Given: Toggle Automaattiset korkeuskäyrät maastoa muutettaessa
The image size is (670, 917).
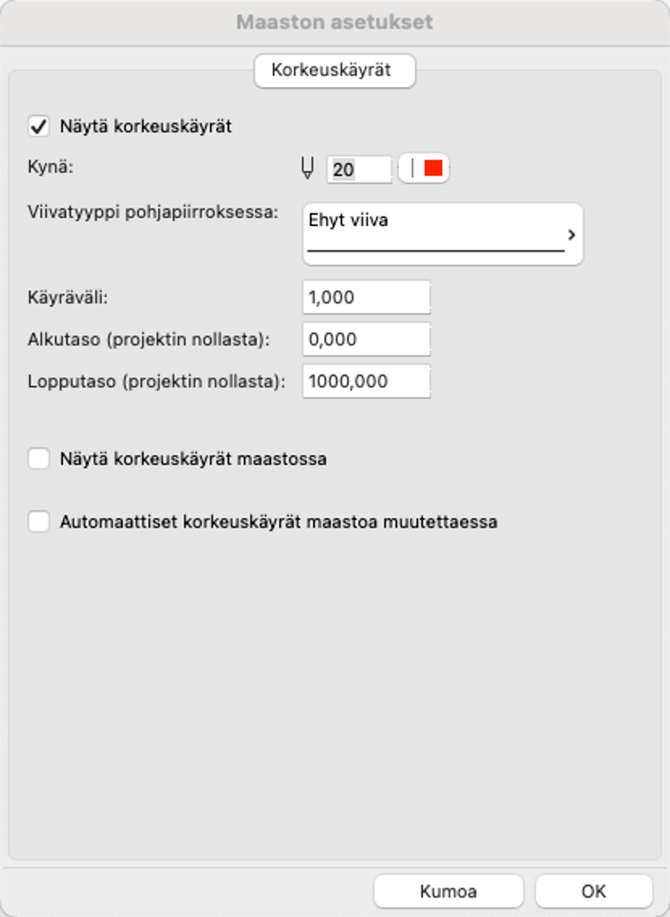Looking at the screenshot, I should pos(40,521).
